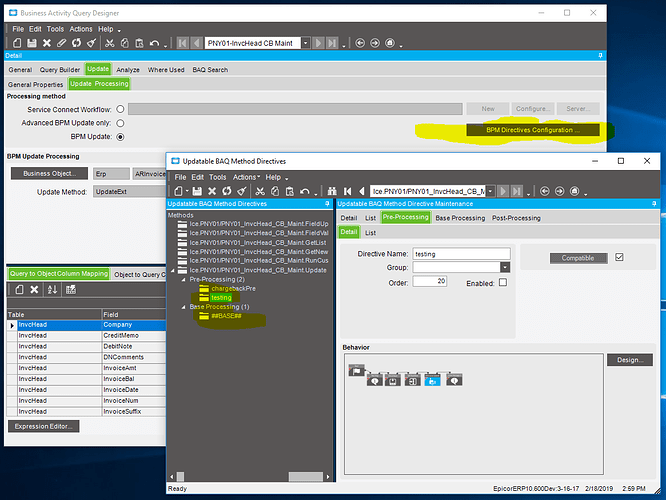Switch to Base Processing tab

coord(460,218)
